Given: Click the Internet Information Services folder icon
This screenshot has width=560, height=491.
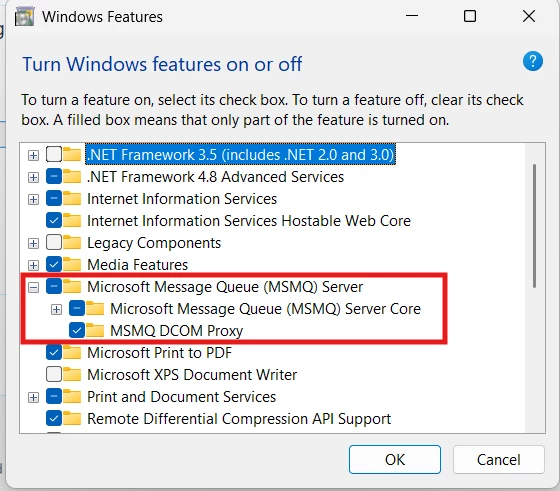Looking at the screenshot, I should click(x=72, y=199).
